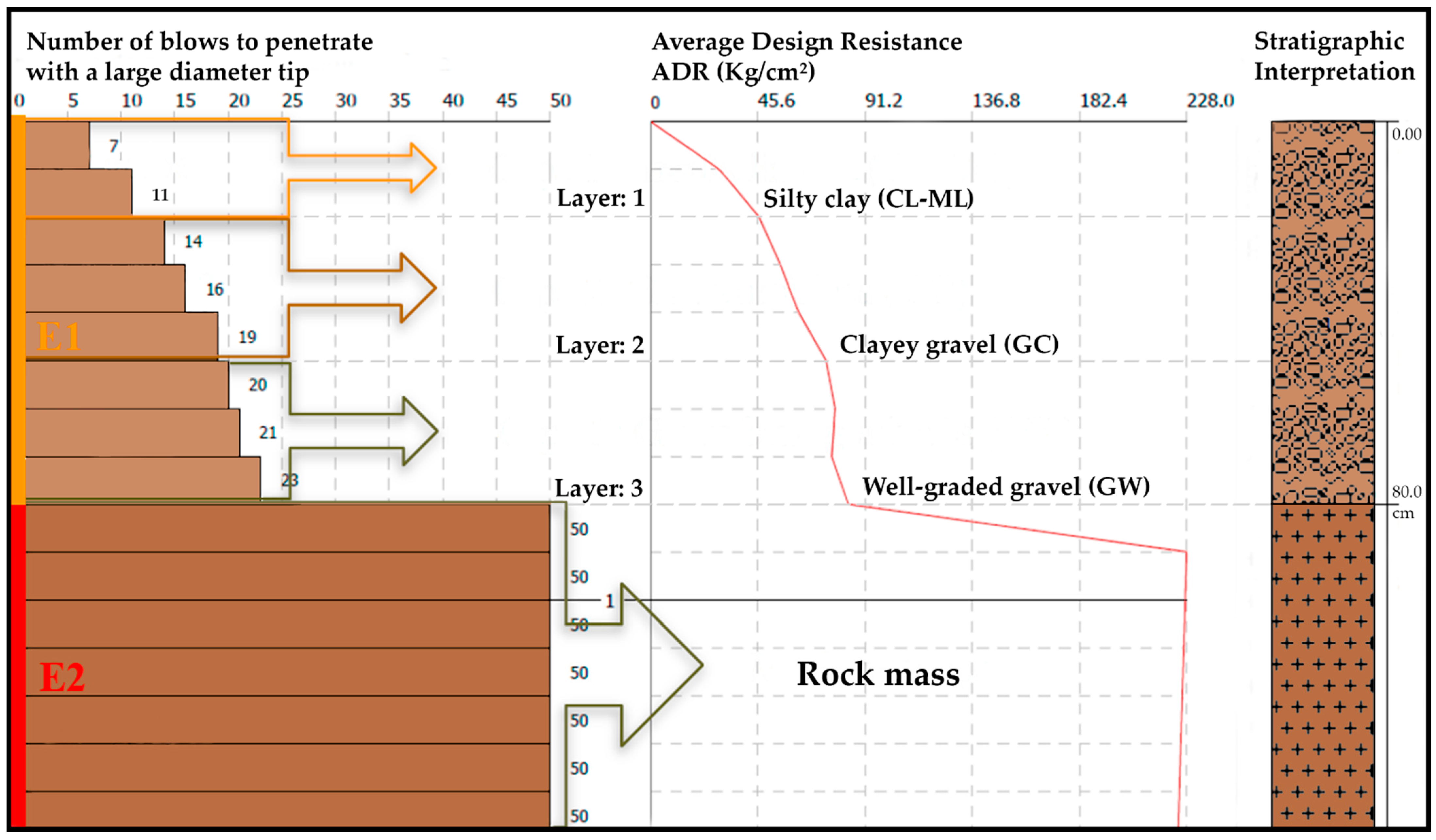Click the Clayey gravel (GC) label

[949, 345]
